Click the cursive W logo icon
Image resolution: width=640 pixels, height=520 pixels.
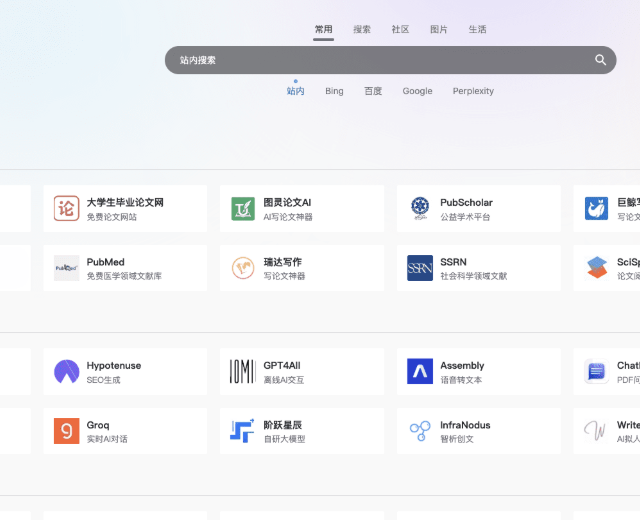[595, 431]
